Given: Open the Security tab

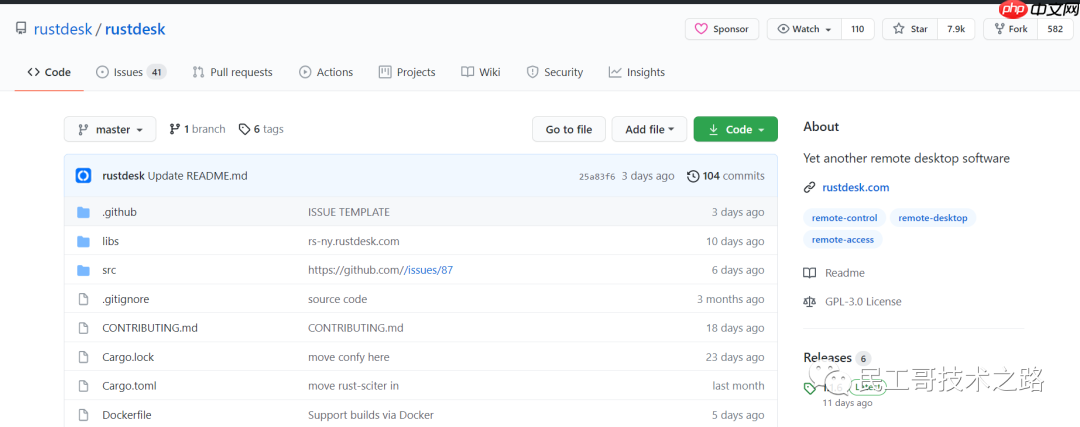Looking at the screenshot, I should pyautogui.click(x=554, y=72).
